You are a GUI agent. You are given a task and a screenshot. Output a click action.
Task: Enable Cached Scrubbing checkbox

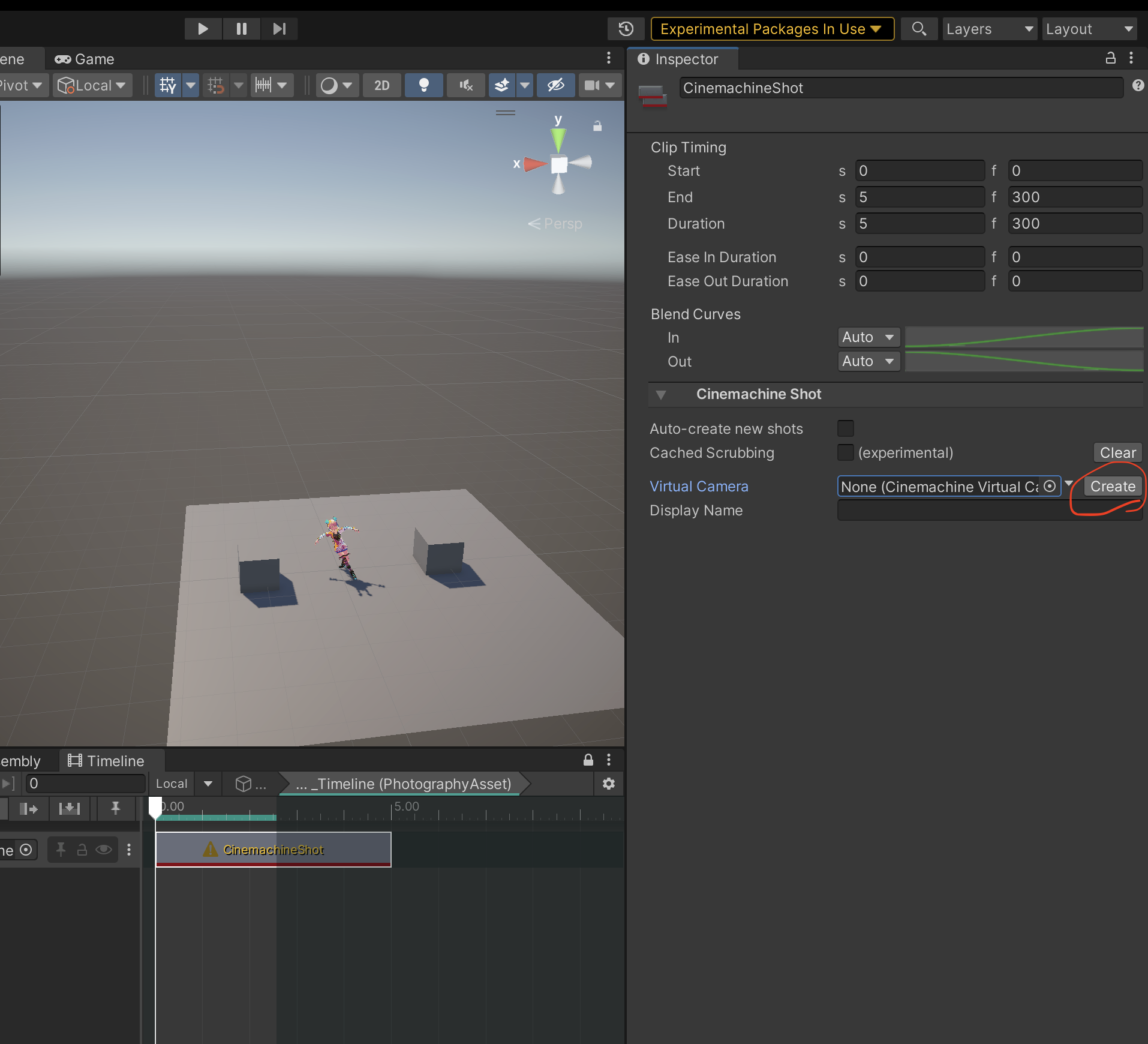pos(846,452)
